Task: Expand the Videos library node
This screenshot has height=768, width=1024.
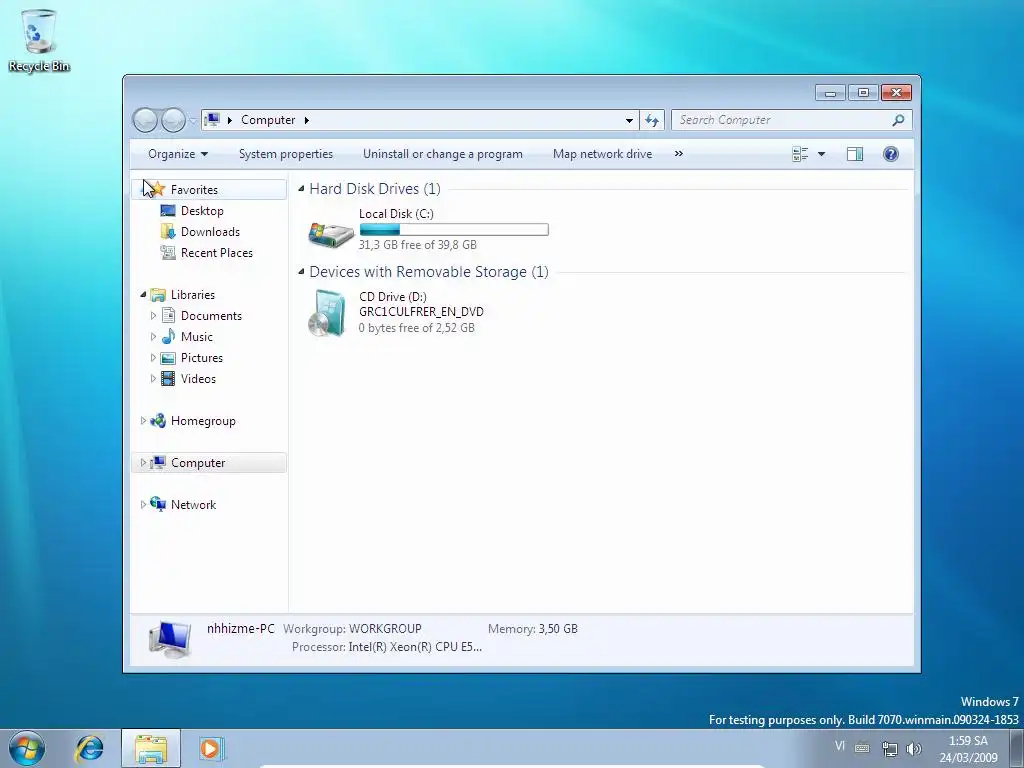Action: pos(153,379)
